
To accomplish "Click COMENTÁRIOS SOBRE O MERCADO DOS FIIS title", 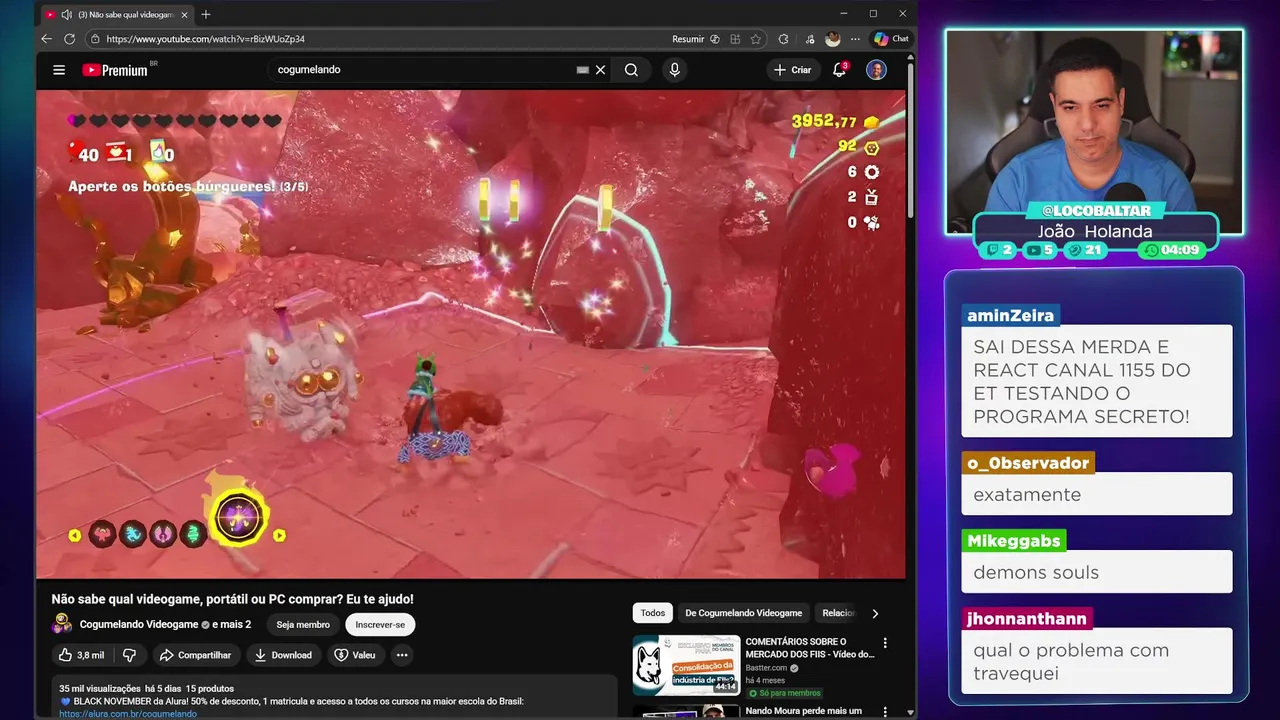I will 810,648.
